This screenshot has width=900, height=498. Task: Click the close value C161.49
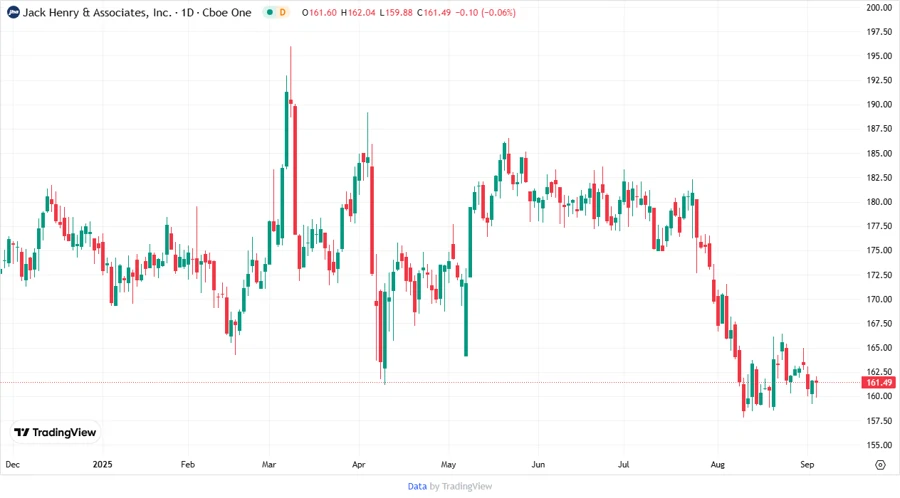coord(434,12)
